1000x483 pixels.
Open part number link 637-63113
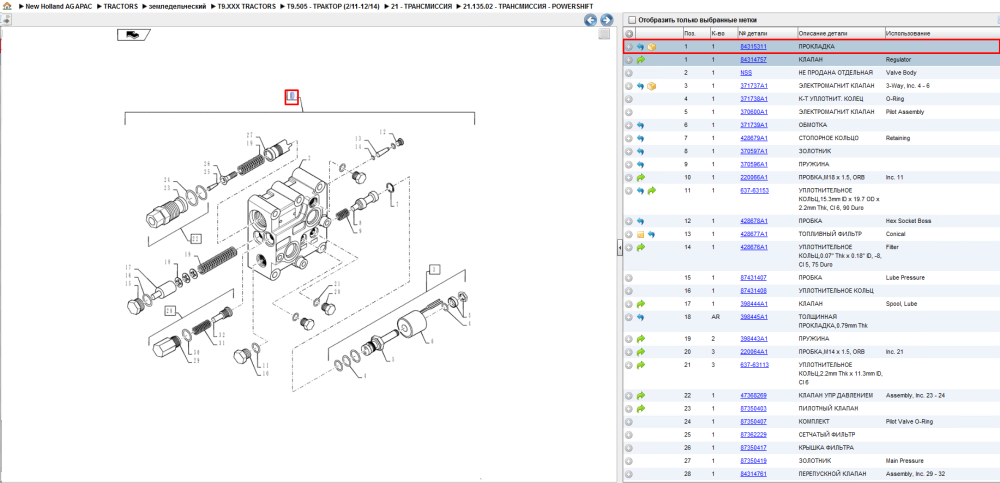(754, 365)
